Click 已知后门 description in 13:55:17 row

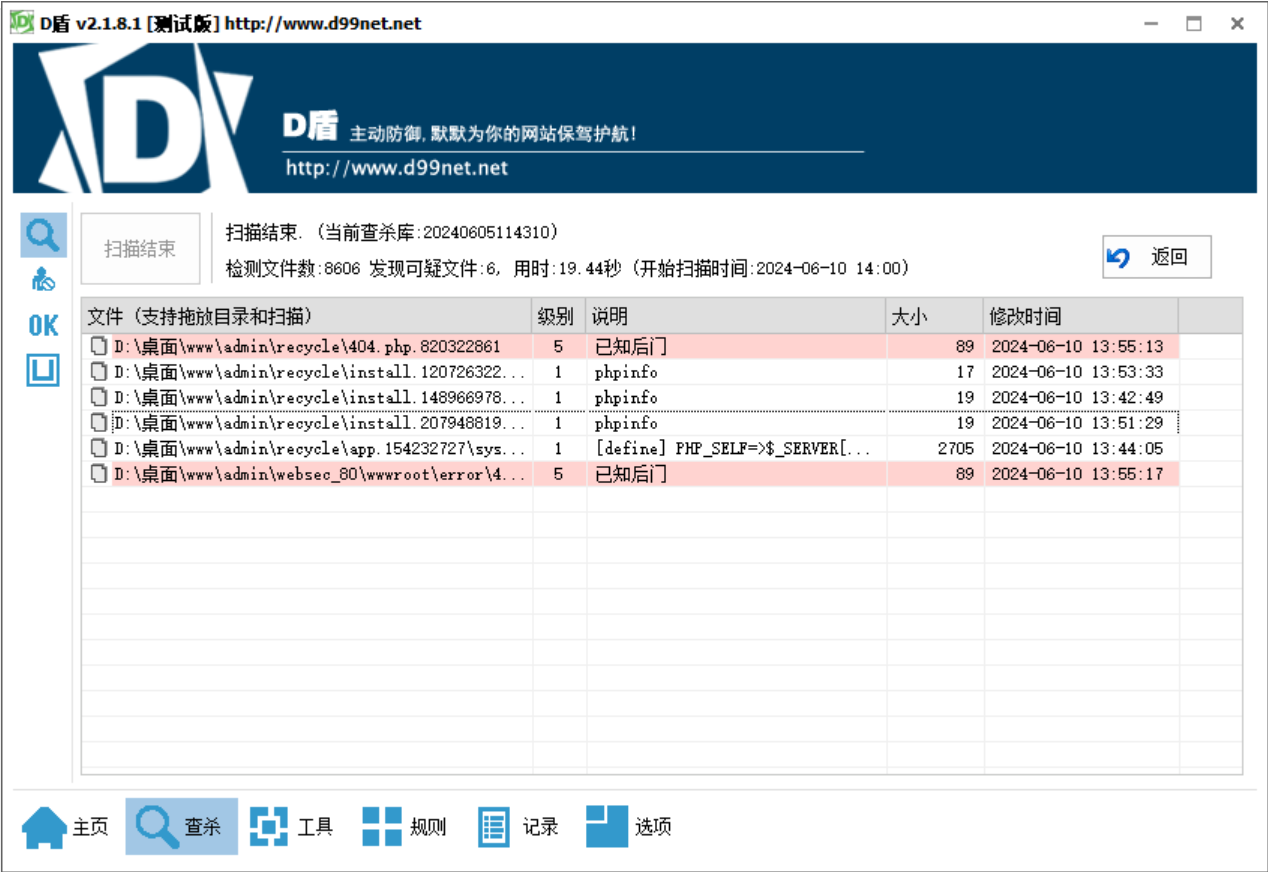tap(630, 474)
